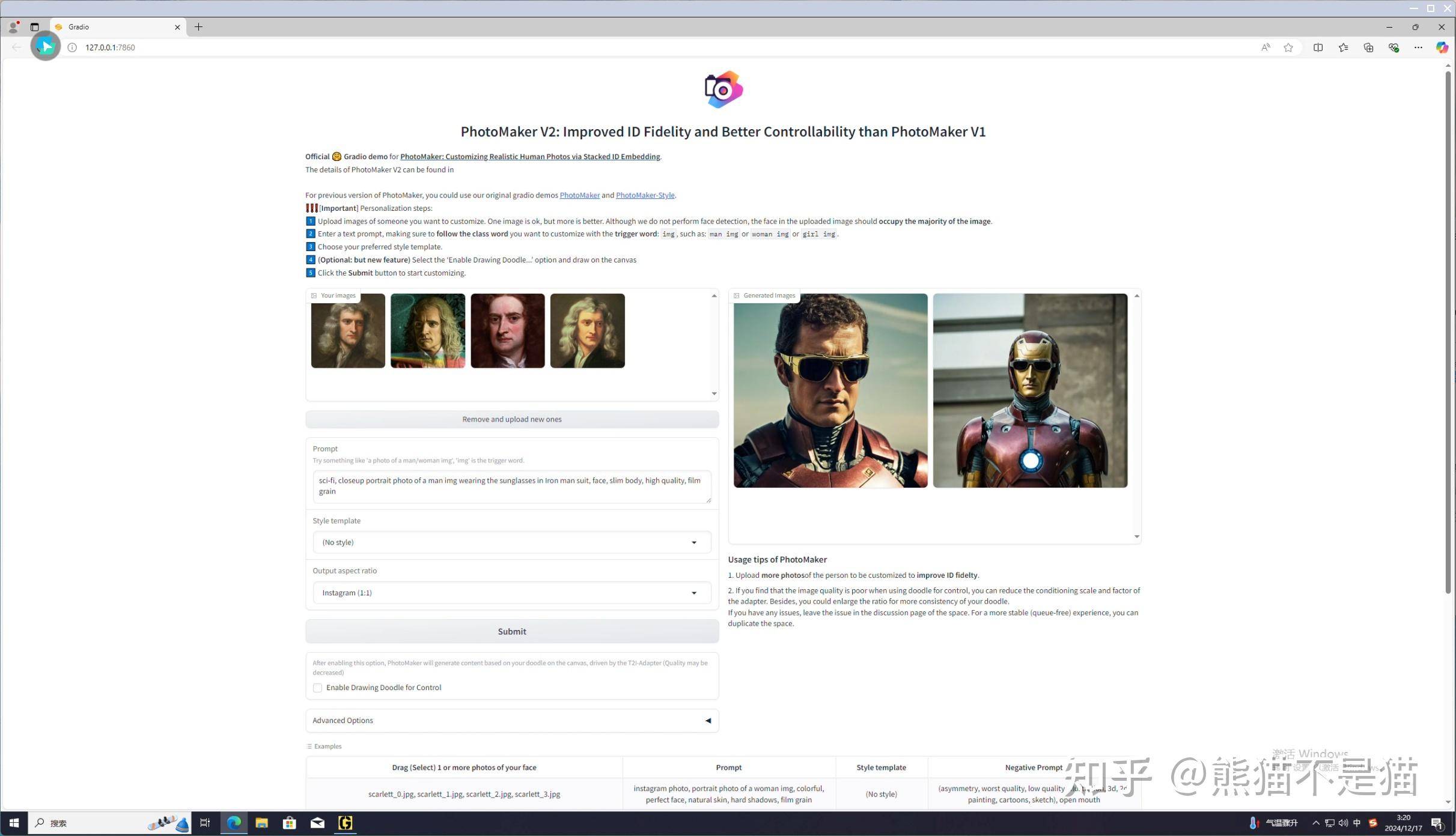1456x836 pixels.
Task: Select the third uploaded portrait thumbnail
Action: pyautogui.click(x=508, y=331)
